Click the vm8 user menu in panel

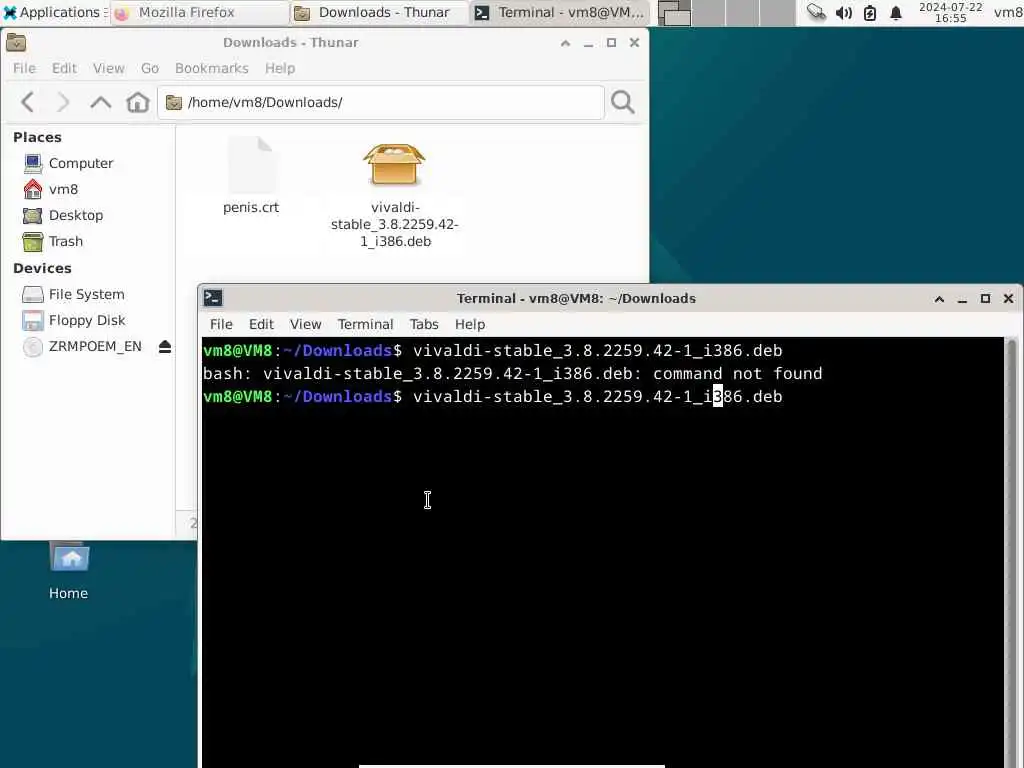click(1008, 12)
